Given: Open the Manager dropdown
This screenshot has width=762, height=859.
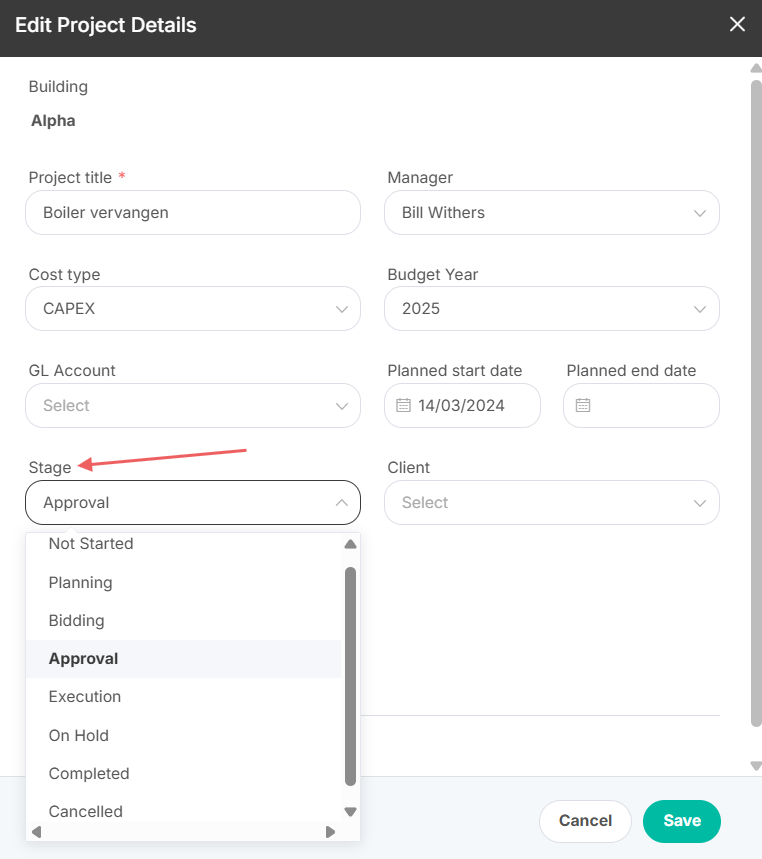Looking at the screenshot, I should point(552,213).
